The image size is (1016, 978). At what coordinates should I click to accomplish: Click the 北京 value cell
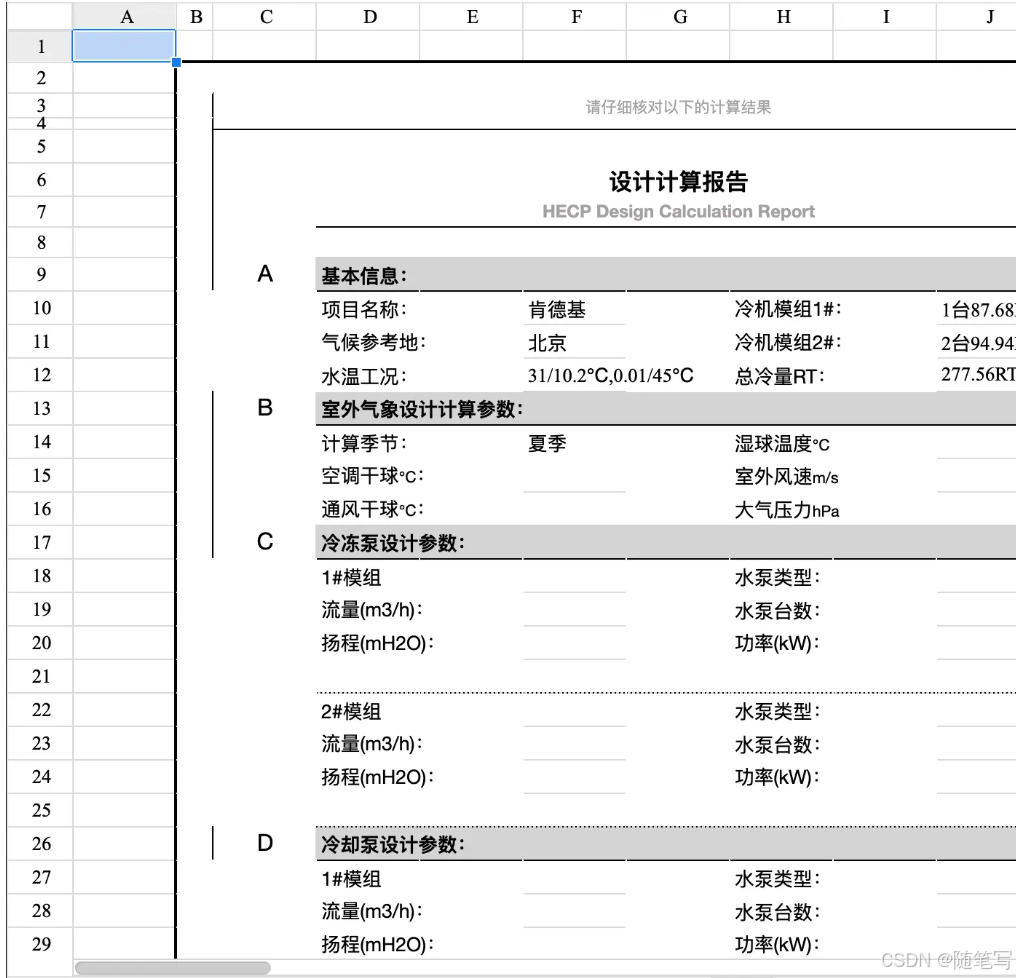547,343
